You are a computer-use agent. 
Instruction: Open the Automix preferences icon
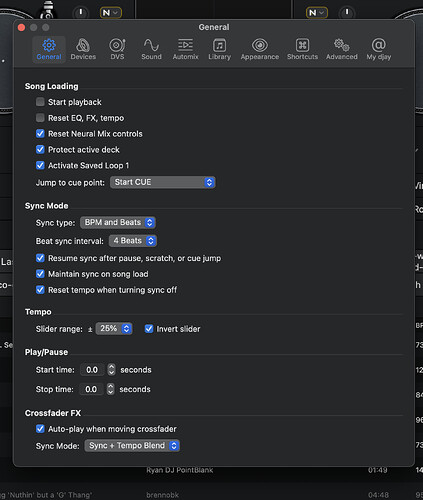click(x=185, y=45)
